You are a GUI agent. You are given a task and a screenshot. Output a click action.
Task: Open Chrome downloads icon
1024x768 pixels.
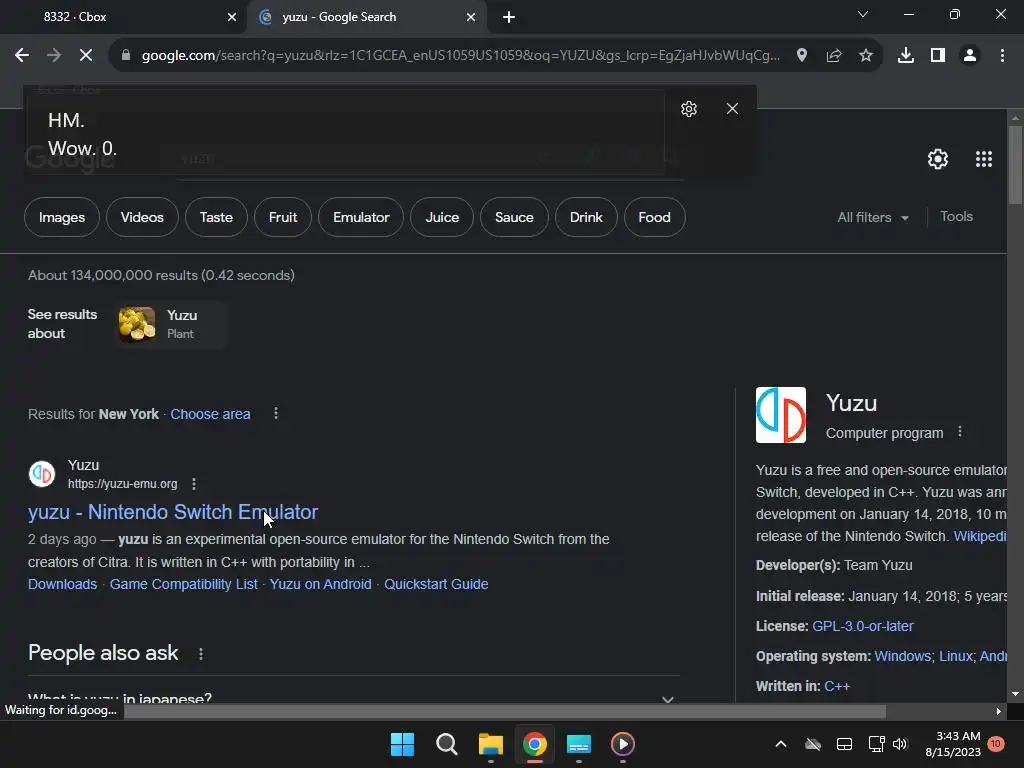(906, 56)
